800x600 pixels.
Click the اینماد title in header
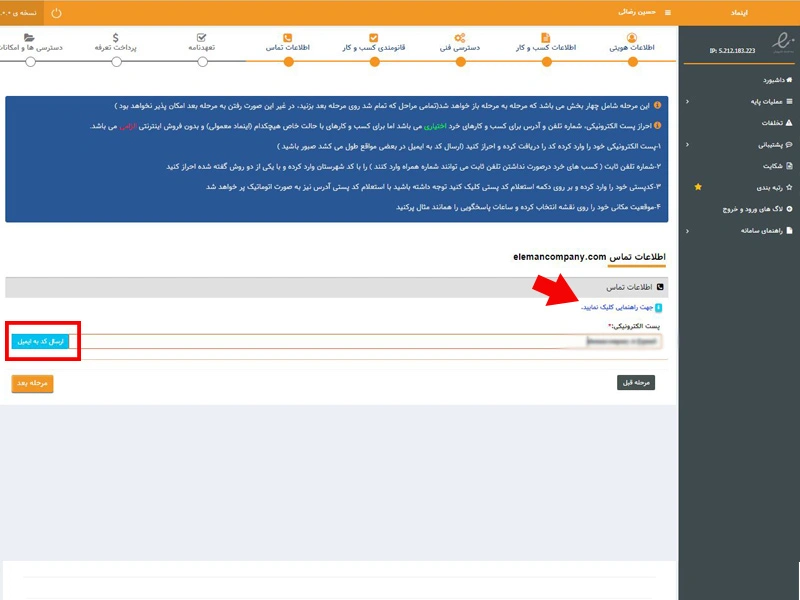tap(739, 13)
